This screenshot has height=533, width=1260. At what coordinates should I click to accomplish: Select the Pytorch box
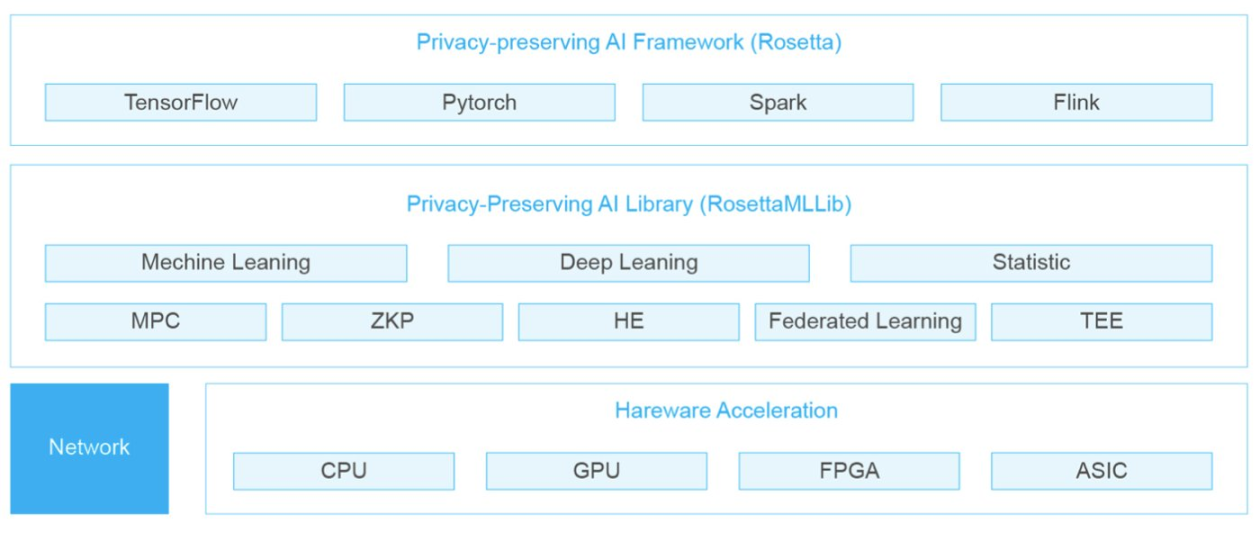[x=479, y=102]
